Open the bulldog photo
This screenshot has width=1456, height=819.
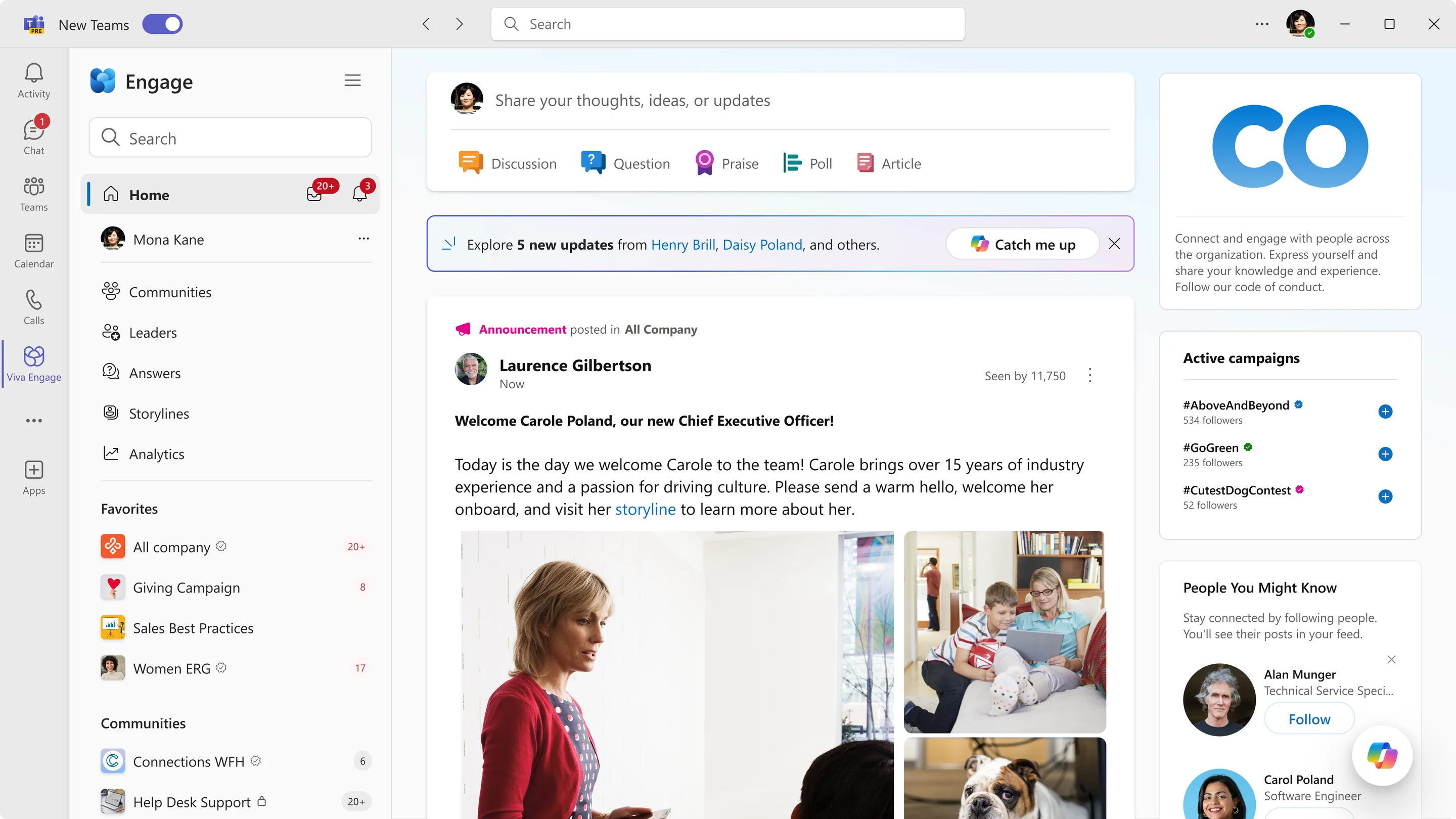pyautogui.click(x=1005, y=779)
